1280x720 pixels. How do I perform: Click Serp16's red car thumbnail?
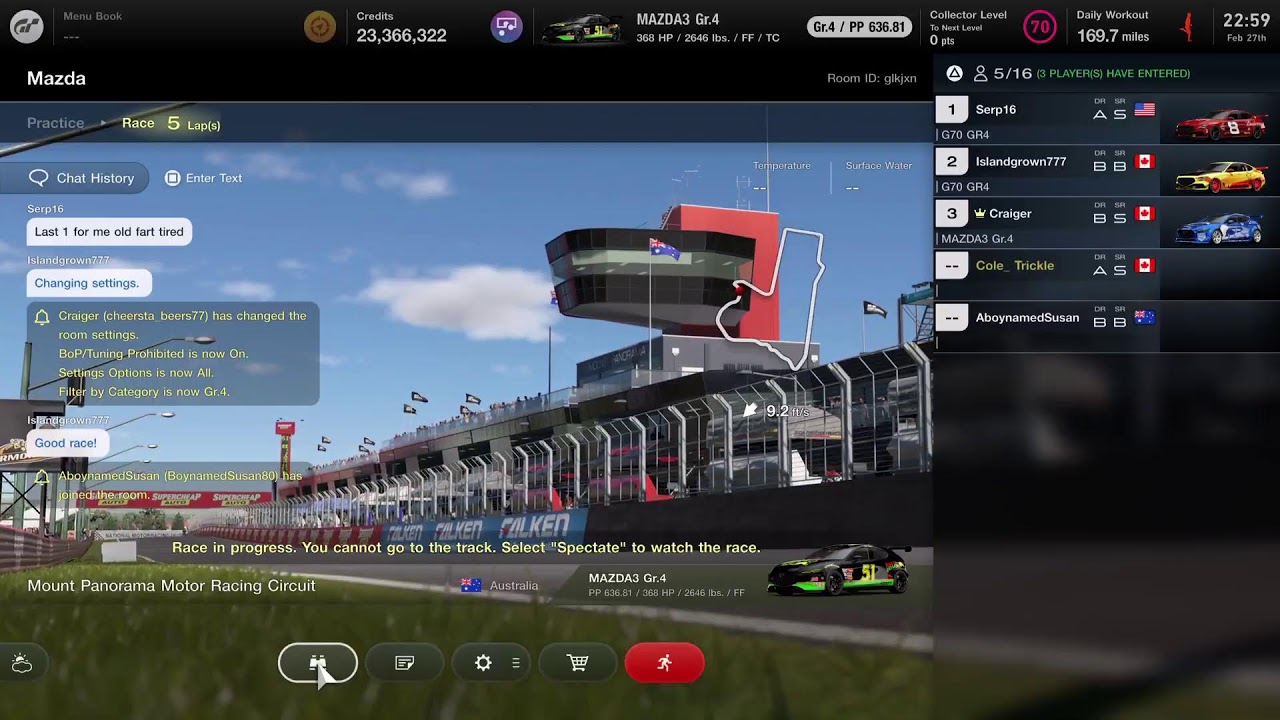(1220, 124)
